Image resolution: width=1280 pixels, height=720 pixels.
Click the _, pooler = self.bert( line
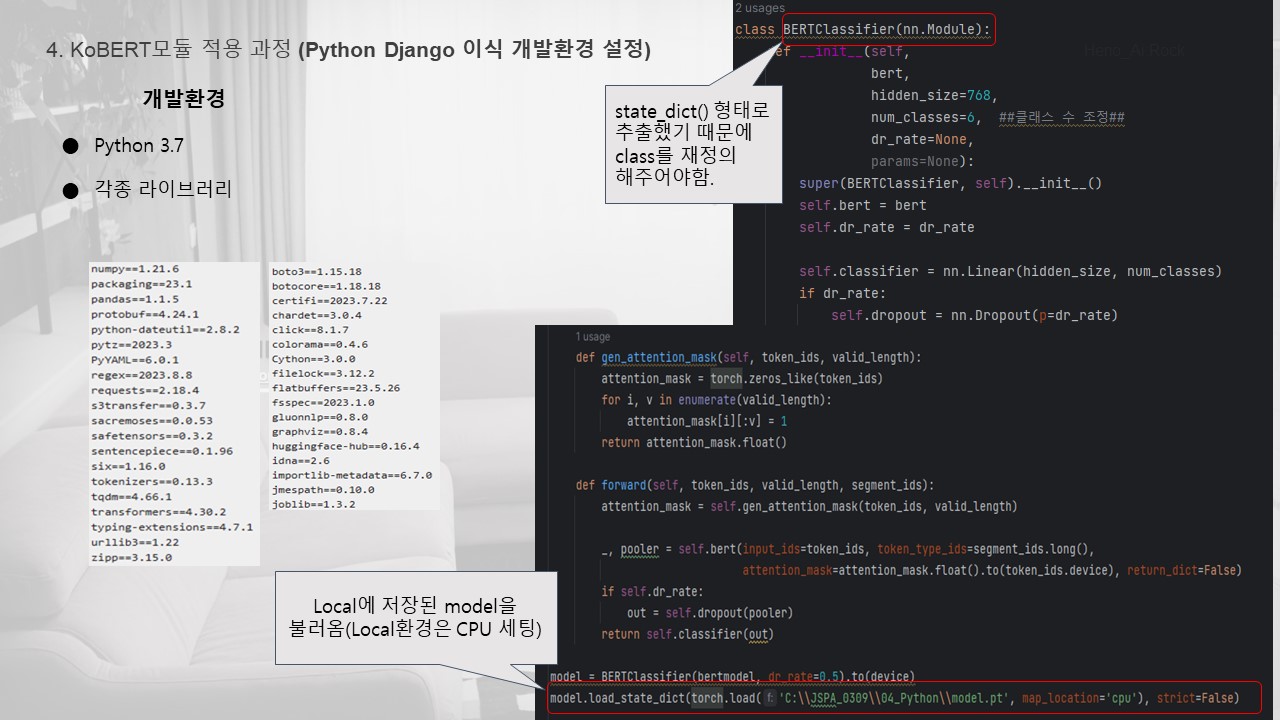point(848,549)
